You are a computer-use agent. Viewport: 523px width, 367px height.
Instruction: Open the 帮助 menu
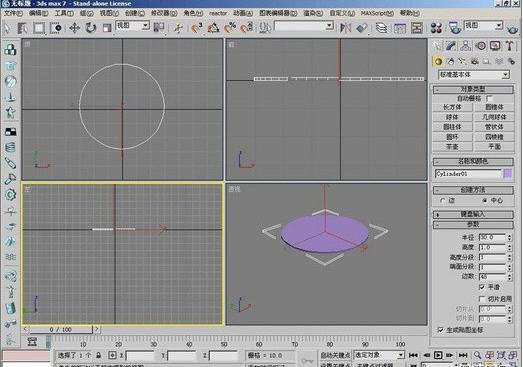click(x=410, y=13)
